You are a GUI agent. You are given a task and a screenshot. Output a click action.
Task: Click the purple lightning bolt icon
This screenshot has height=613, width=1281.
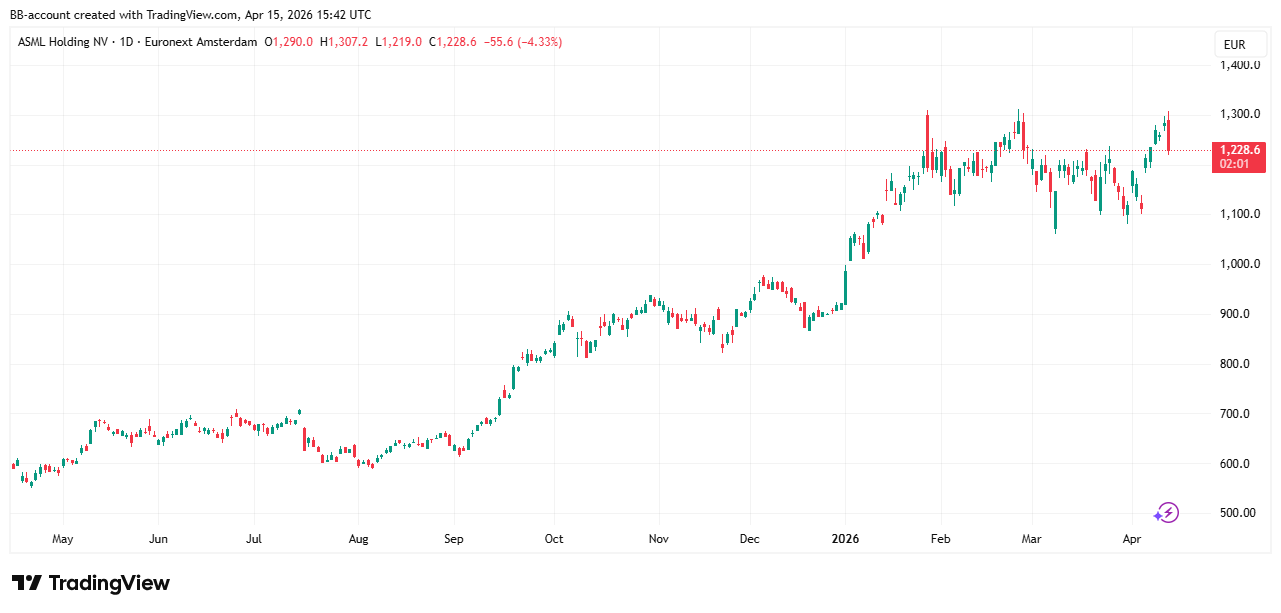point(1167,513)
